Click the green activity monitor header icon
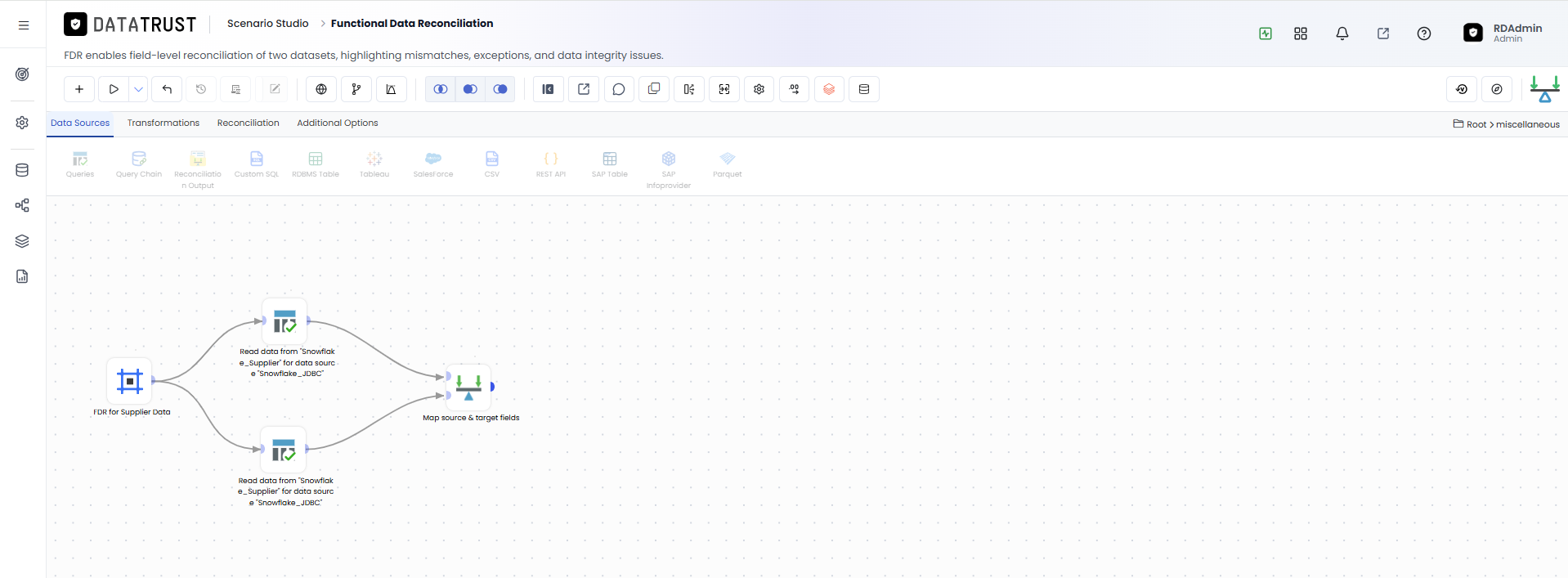Image resolution: width=1568 pixels, height=578 pixels. tap(1266, 34)
